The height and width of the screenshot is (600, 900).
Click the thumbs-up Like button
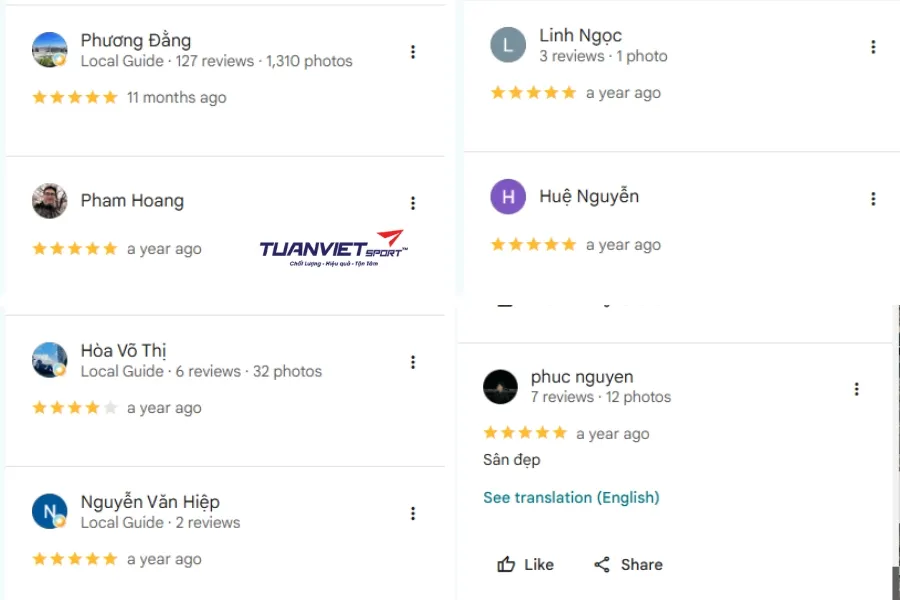coord(525,564)
